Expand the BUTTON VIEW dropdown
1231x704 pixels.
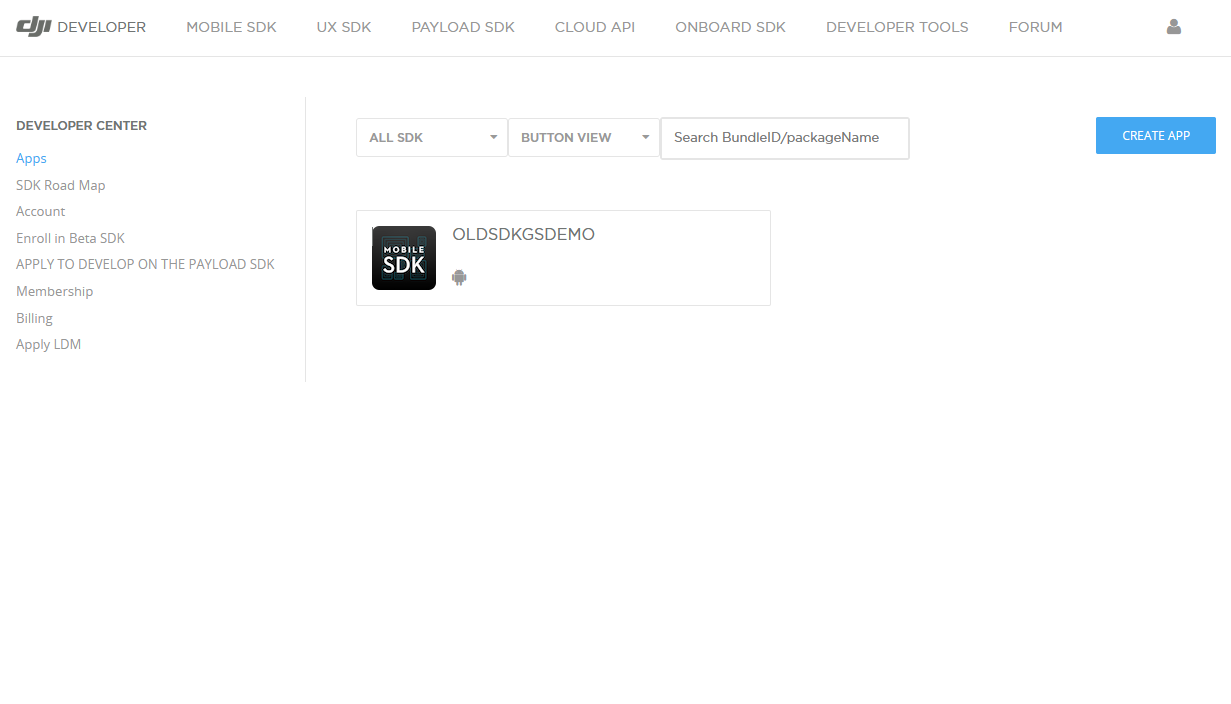(x=584, y=138)
